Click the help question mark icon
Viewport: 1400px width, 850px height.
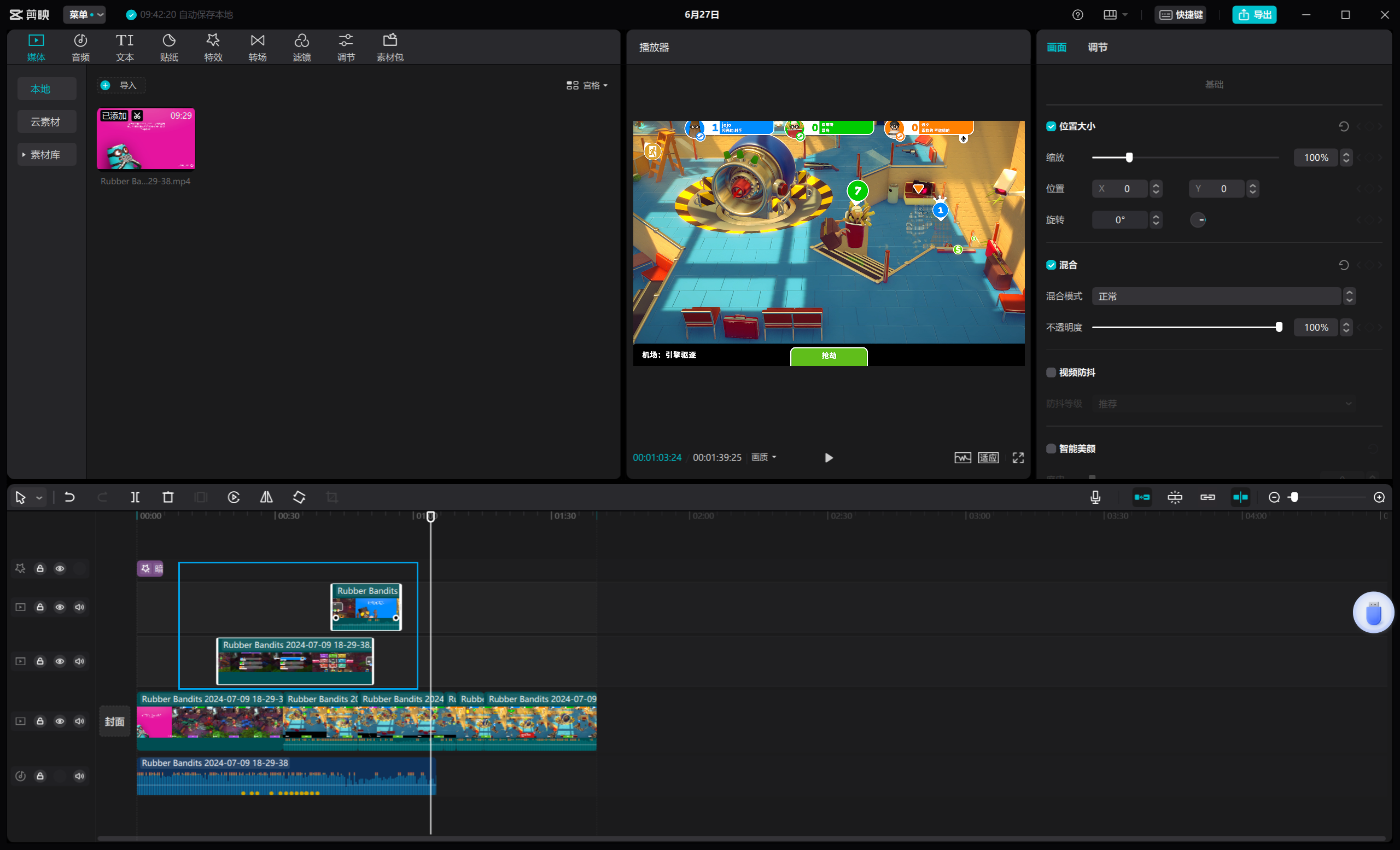[1077, 15]
